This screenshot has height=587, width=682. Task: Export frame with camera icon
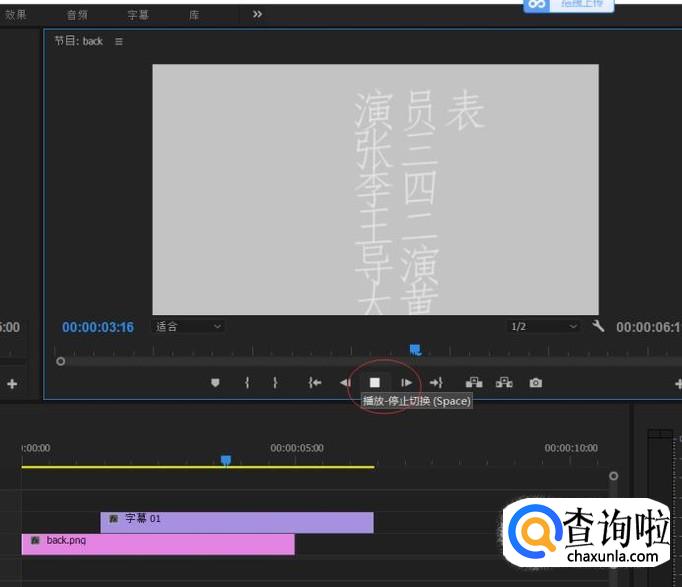(536, 382)
